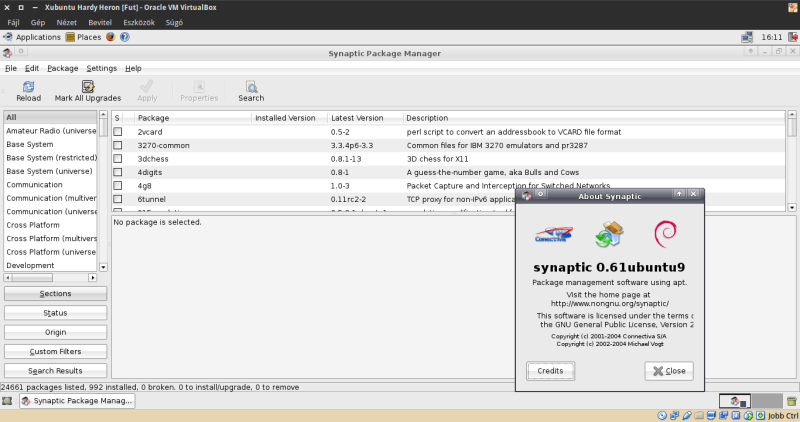The width and height of the screenshot is (800, 422).
Task: Open VirtualBox Eszközök menu
Action: point(139,22)
